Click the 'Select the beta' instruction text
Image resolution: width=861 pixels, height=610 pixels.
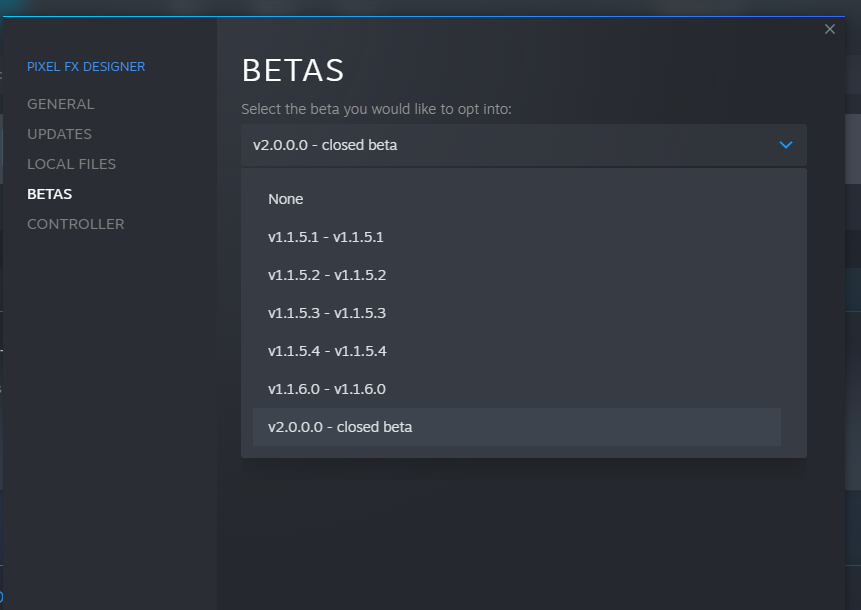[376, 109]
